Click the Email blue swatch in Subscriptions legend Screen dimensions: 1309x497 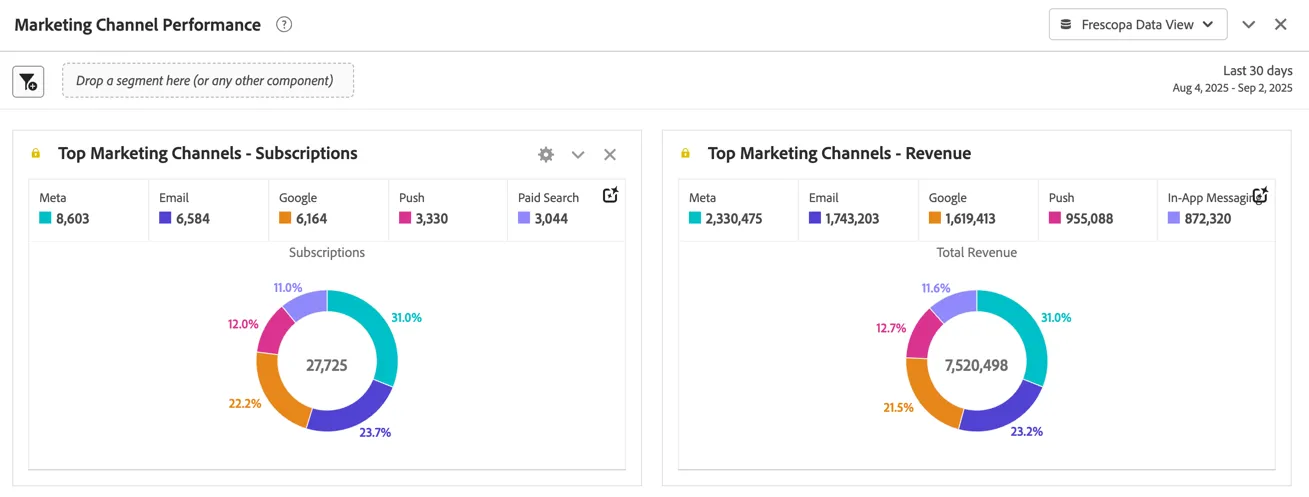tap(165, 218)
